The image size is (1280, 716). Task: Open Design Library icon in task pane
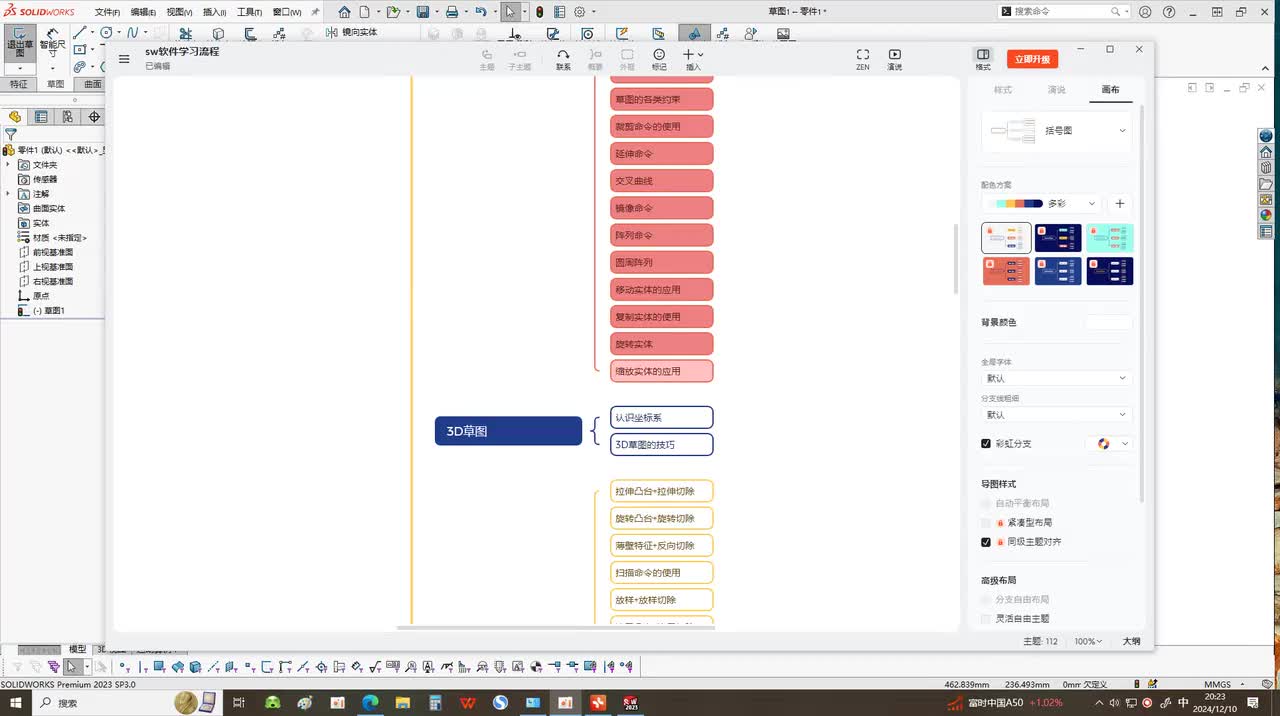(1266, 168)
